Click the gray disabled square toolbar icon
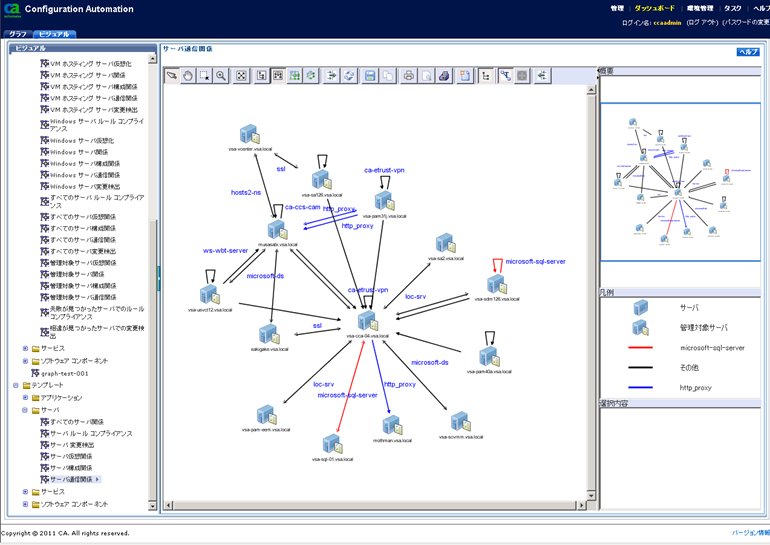Viewport: 770px width, 545px height. 522,76
